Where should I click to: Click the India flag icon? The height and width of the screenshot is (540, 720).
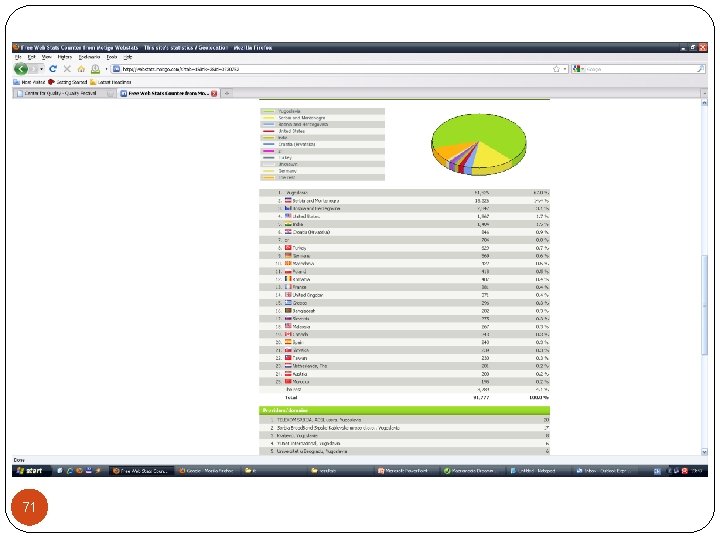[288, 224]
